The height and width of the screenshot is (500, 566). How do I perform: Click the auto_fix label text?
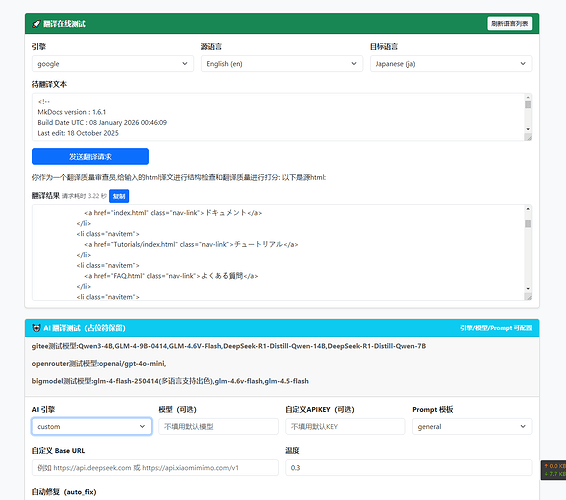(x=64, y=492)
